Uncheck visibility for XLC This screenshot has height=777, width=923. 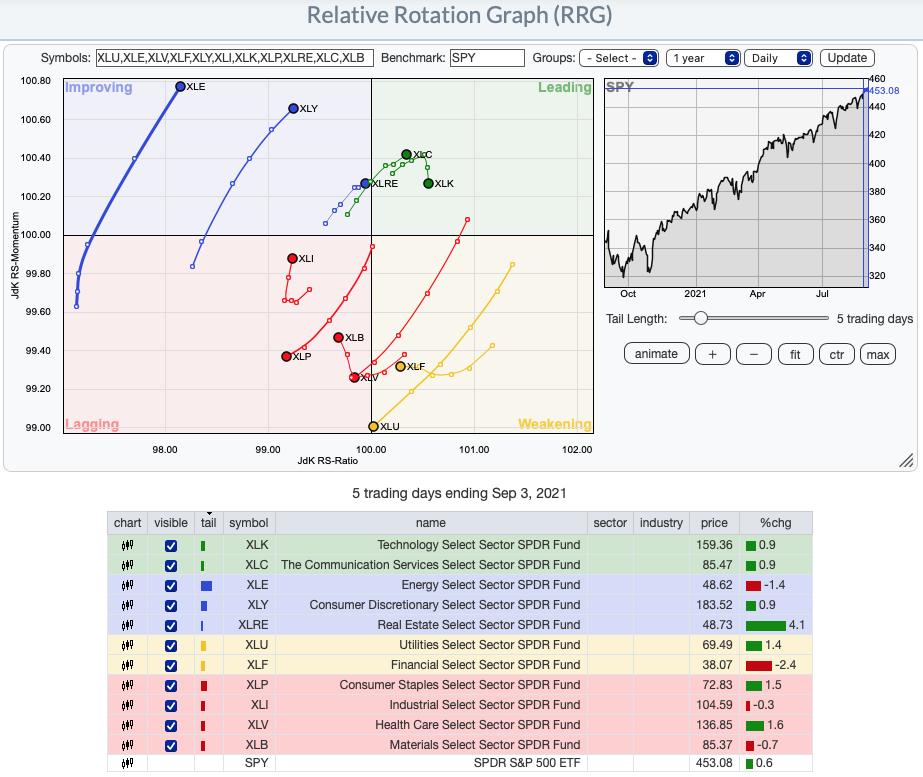[x=171, y=566]
